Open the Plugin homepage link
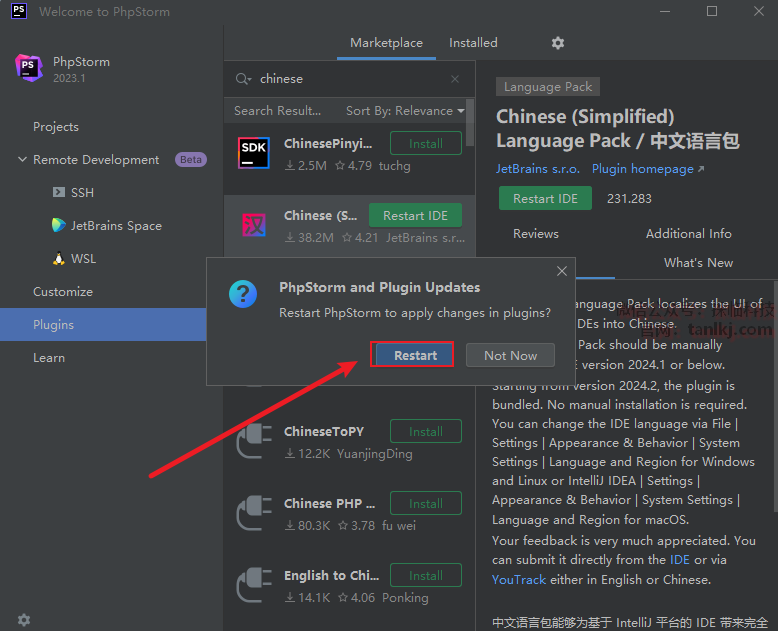The height and width of the screenshot is (631, 778). click(x=647, y=169)
